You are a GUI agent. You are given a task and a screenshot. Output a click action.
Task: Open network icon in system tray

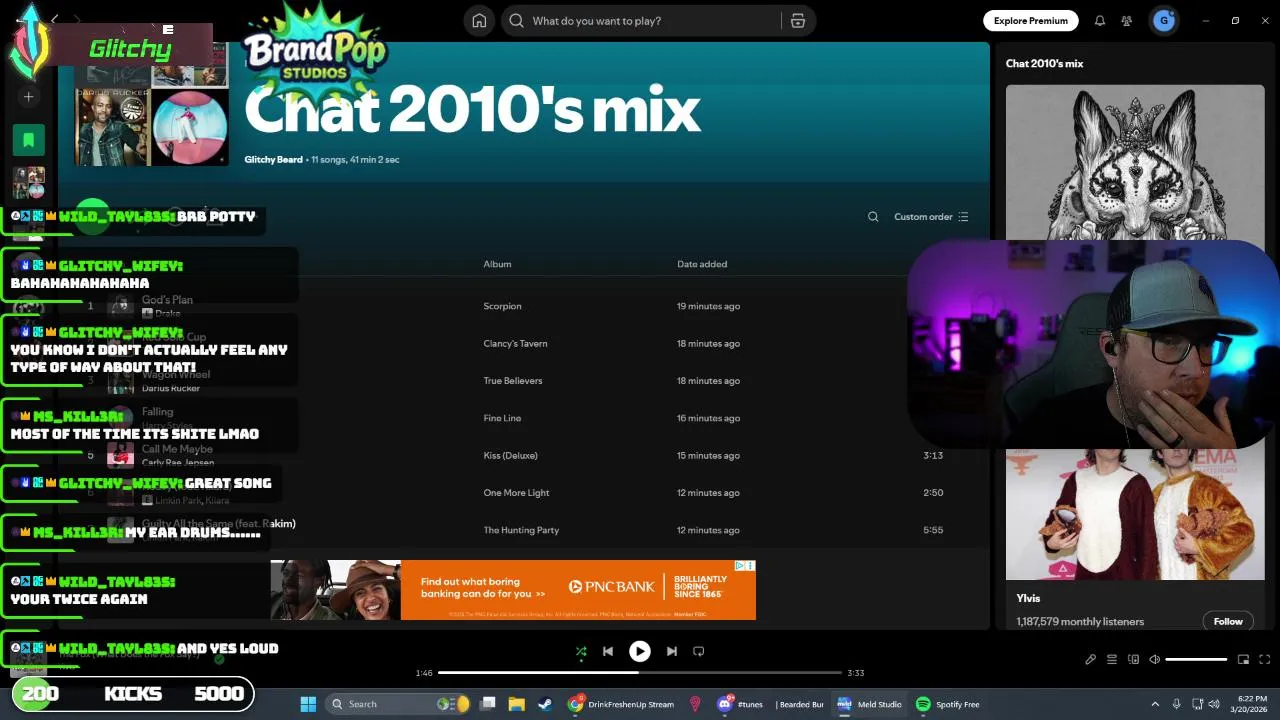(x=1199, y=704)
